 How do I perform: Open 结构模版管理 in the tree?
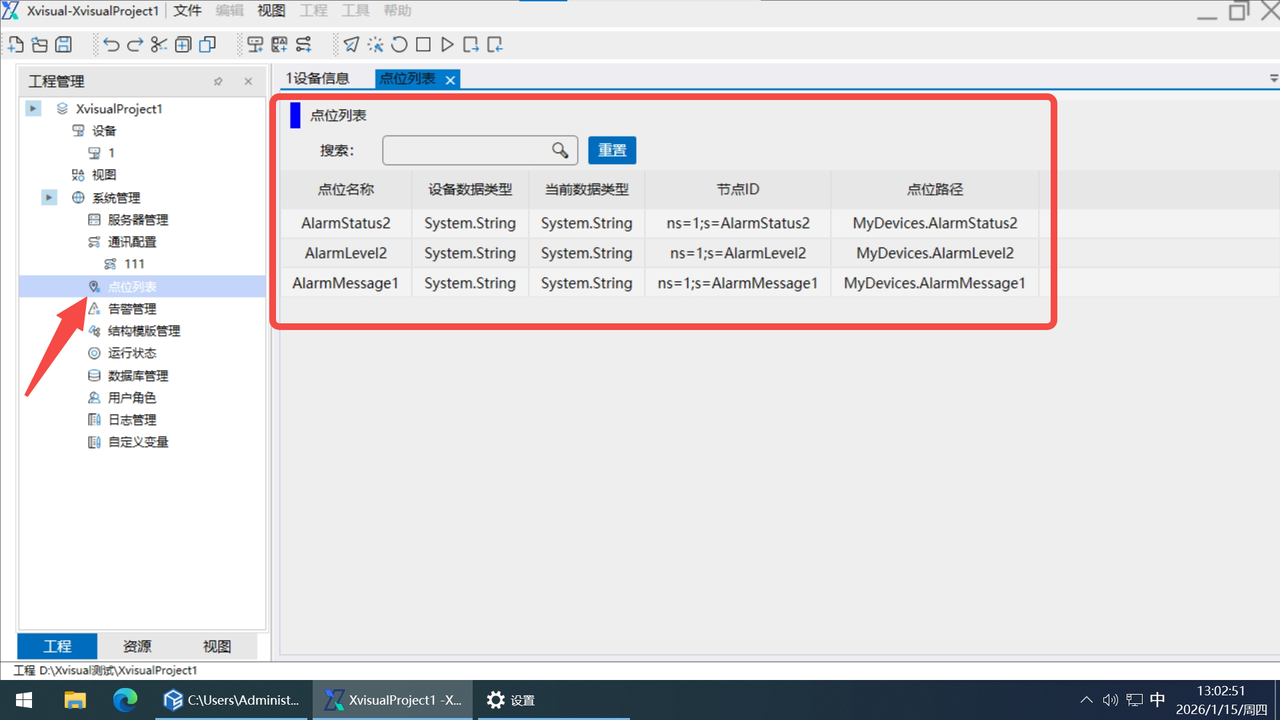pyautogui.click(x=144, y=331)
